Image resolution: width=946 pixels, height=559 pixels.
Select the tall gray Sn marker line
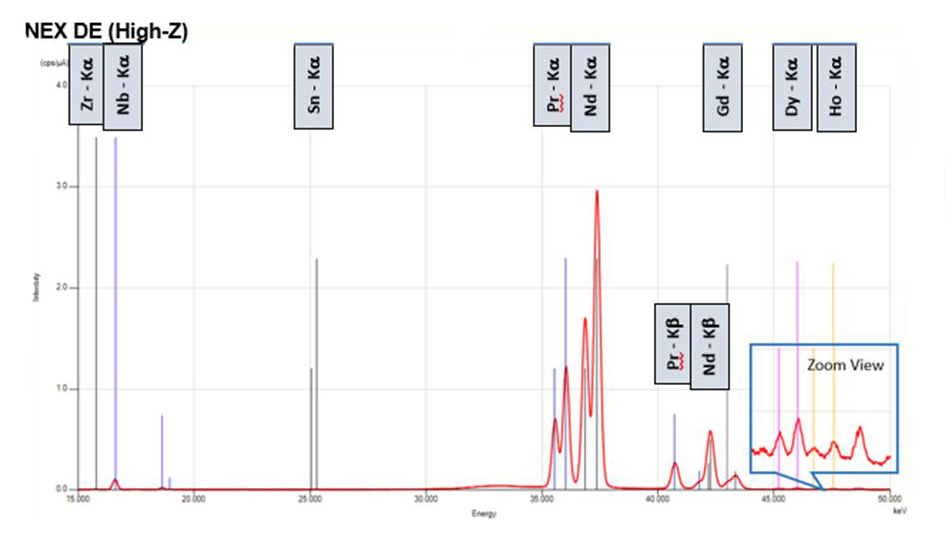[x=317, y=370]
